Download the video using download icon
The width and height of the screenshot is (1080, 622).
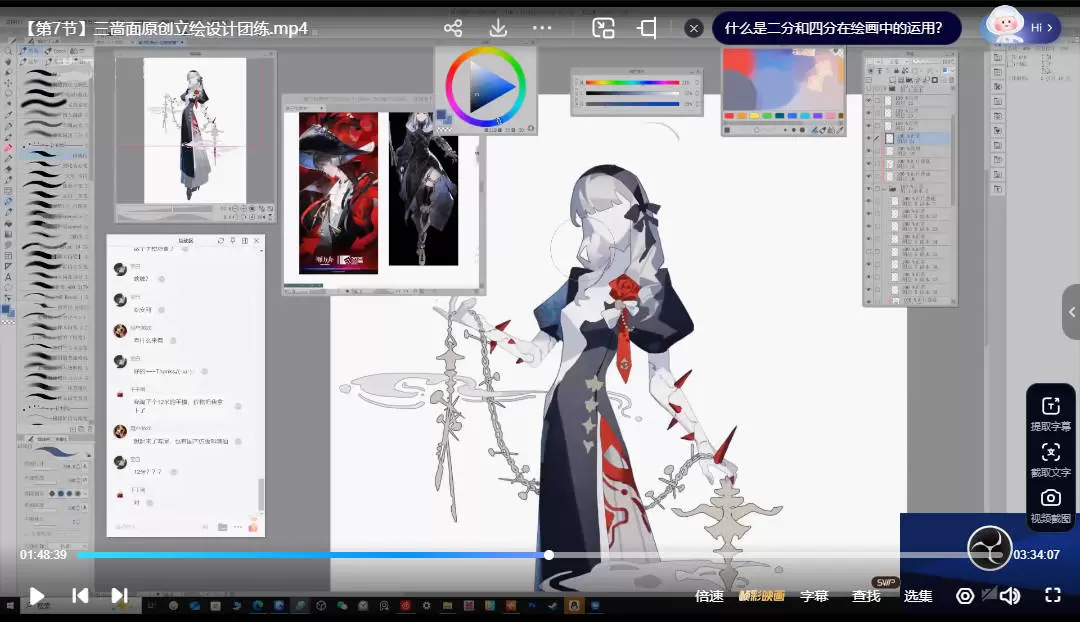tap(498, 28)
